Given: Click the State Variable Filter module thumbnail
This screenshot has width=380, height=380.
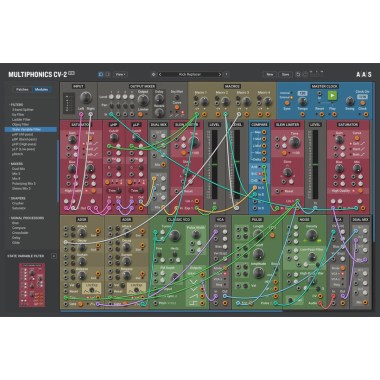Looking at the screenshot, I should pyautogui.click(x=32, y=285).
